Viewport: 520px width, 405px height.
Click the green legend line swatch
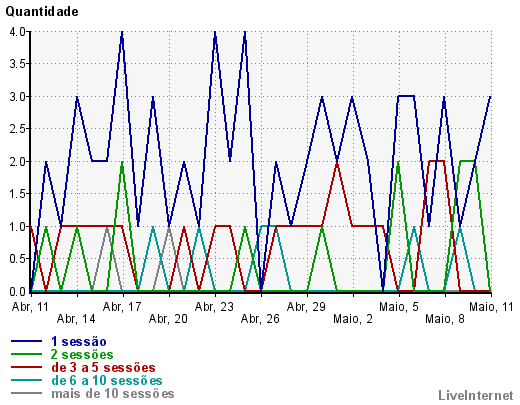[26, 354]
